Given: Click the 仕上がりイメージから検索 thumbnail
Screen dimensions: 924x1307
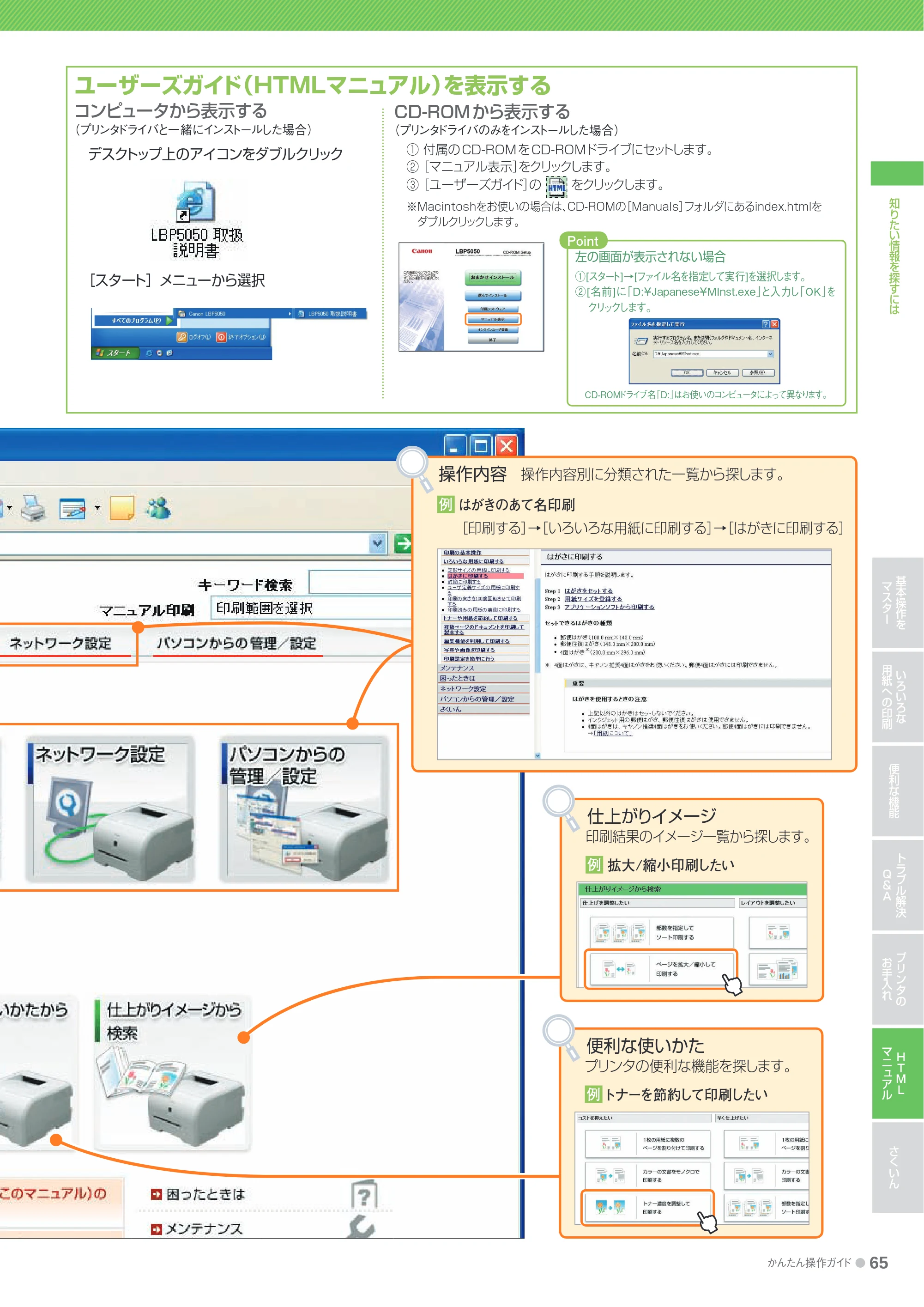Looking at the screenshot, I should click(172, 1072).
